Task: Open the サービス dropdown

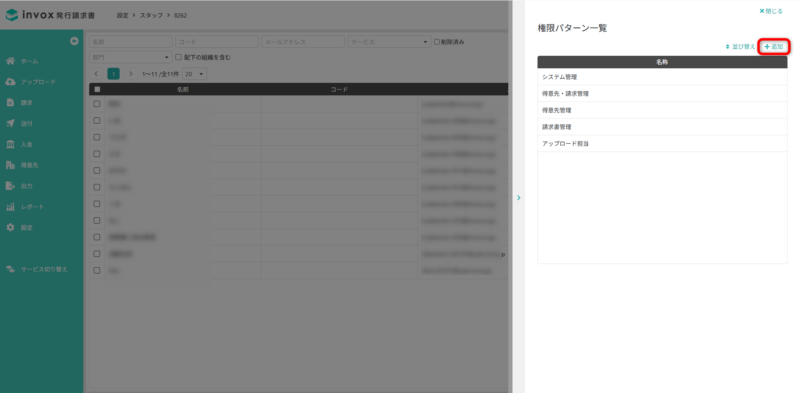Action: click(x=389, y=42)
